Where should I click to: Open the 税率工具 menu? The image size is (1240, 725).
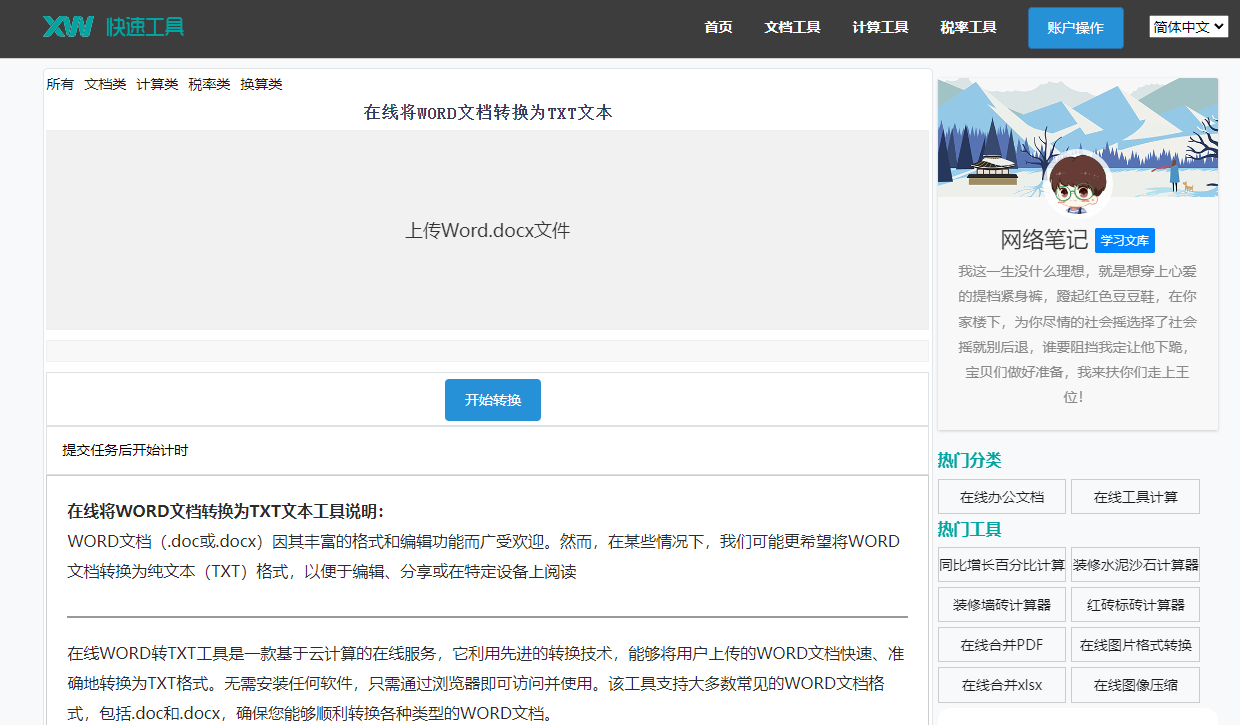pyautogui.click(x=968, y=28)
